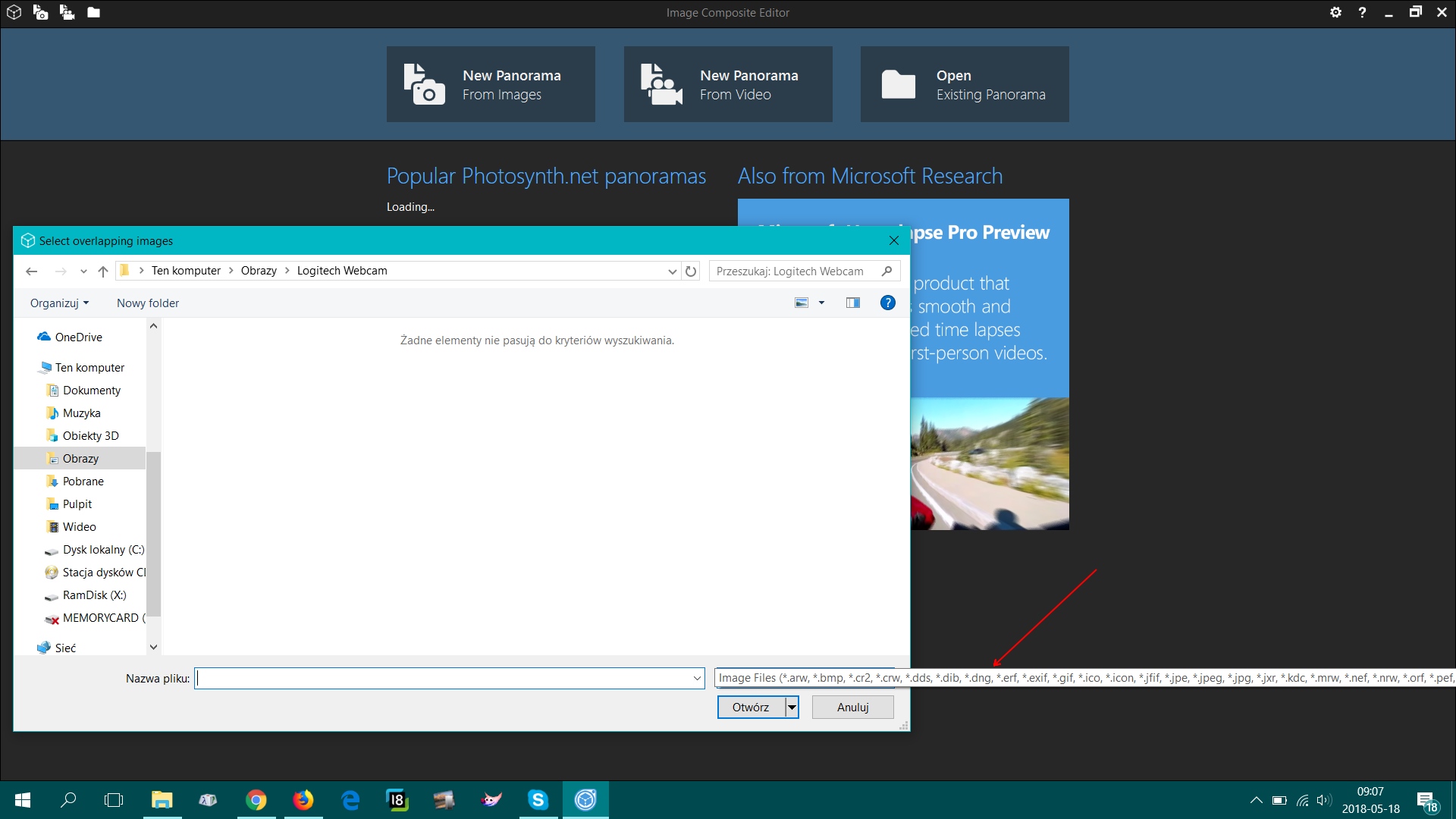The image size is (1456, 819).
Task: Click the Anuluj button
Action: (852, 708)
